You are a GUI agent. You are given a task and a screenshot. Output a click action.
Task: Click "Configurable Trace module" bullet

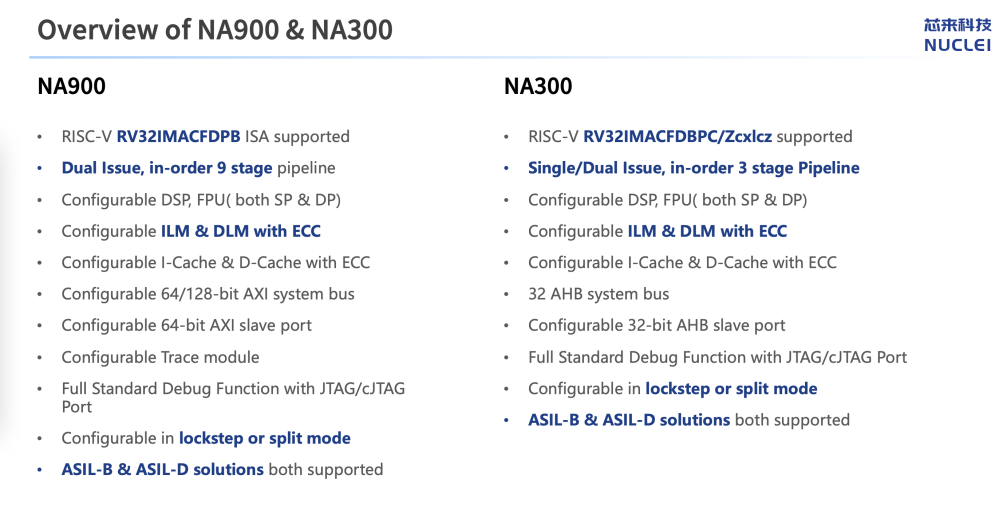160,357
